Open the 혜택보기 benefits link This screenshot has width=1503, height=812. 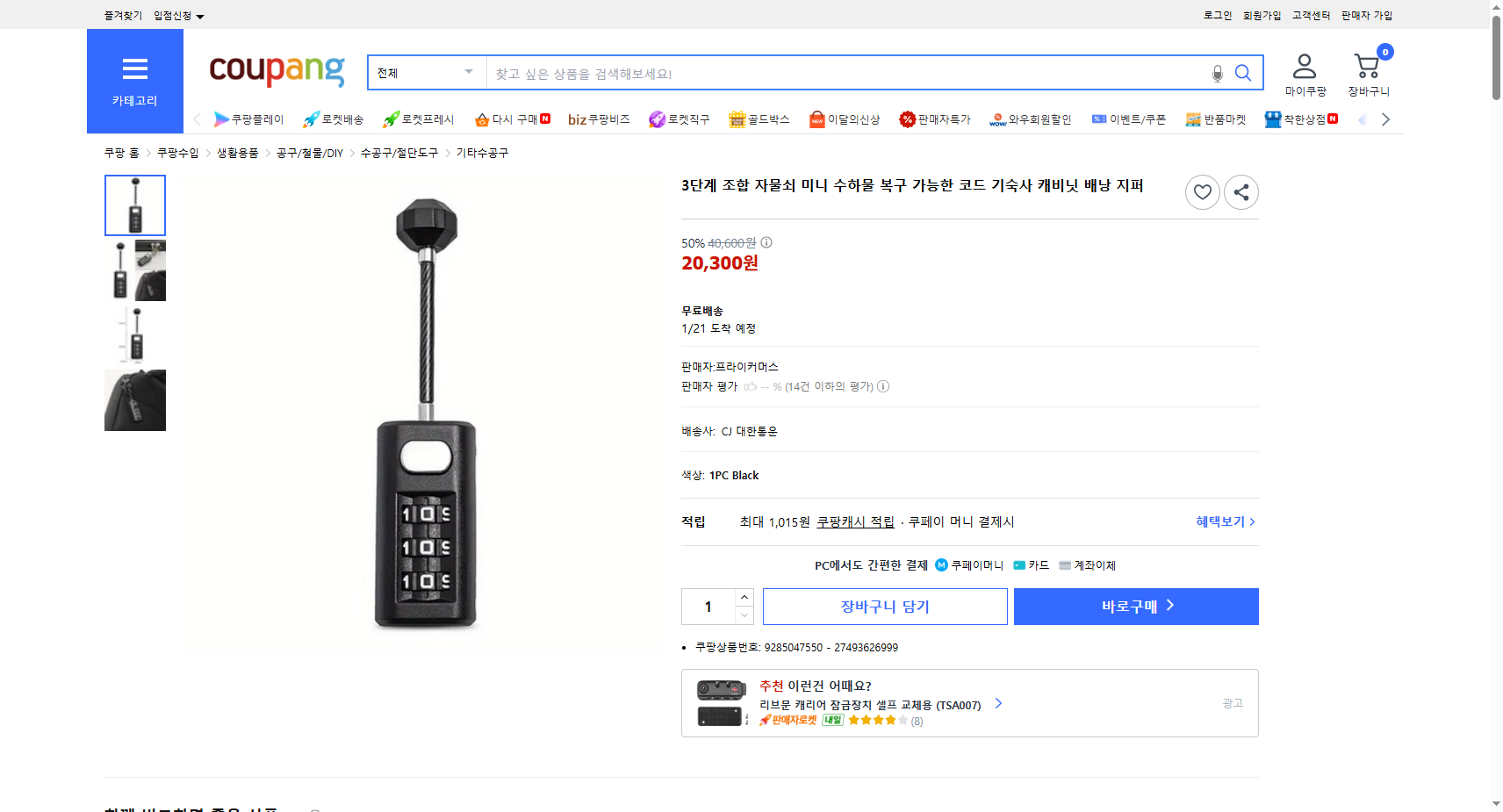click(1219, 521)
